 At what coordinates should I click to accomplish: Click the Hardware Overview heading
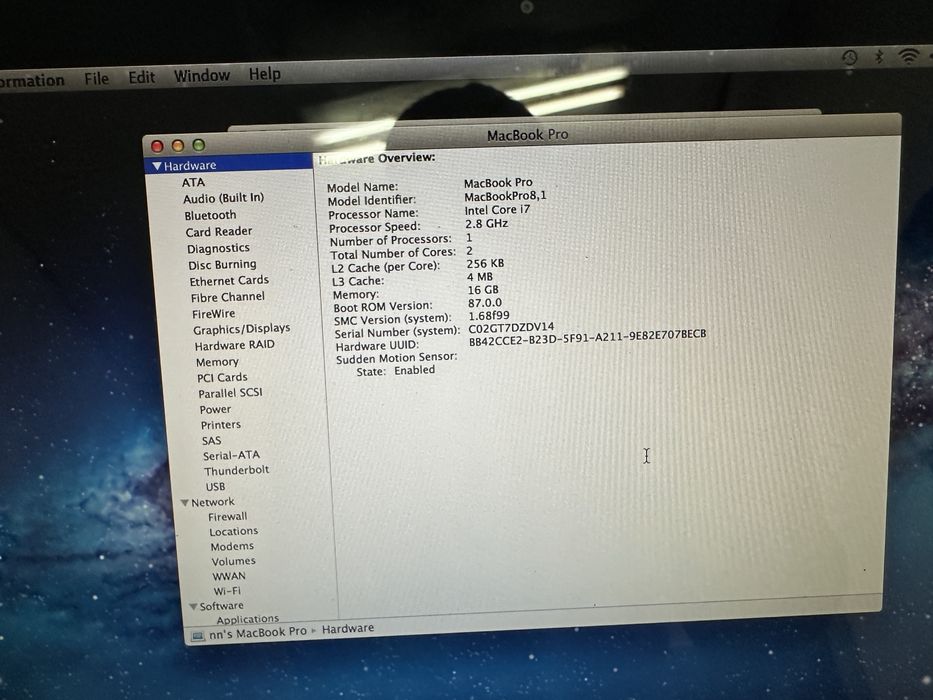pos(376,158)
